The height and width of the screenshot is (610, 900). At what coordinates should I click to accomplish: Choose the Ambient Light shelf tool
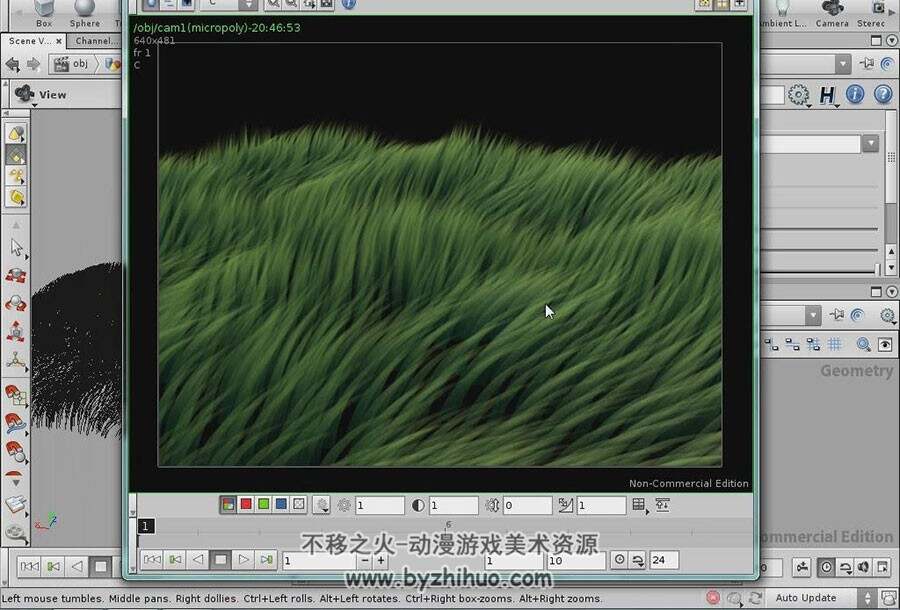pos(783,14)
